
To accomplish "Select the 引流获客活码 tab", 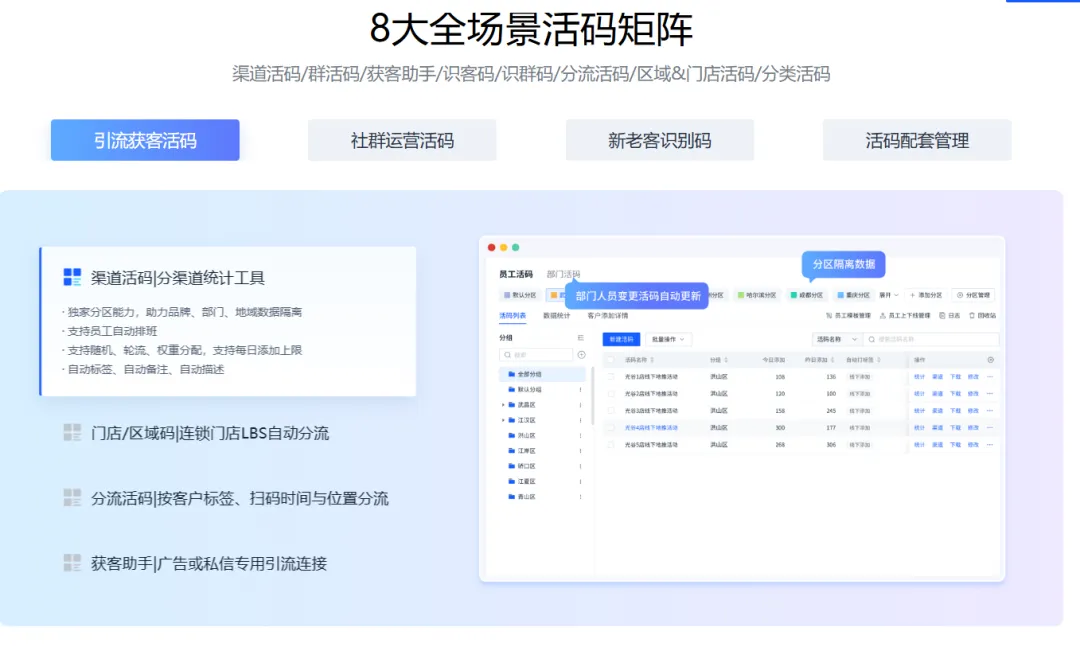I will pyautogui.click(x=145, y=140).
